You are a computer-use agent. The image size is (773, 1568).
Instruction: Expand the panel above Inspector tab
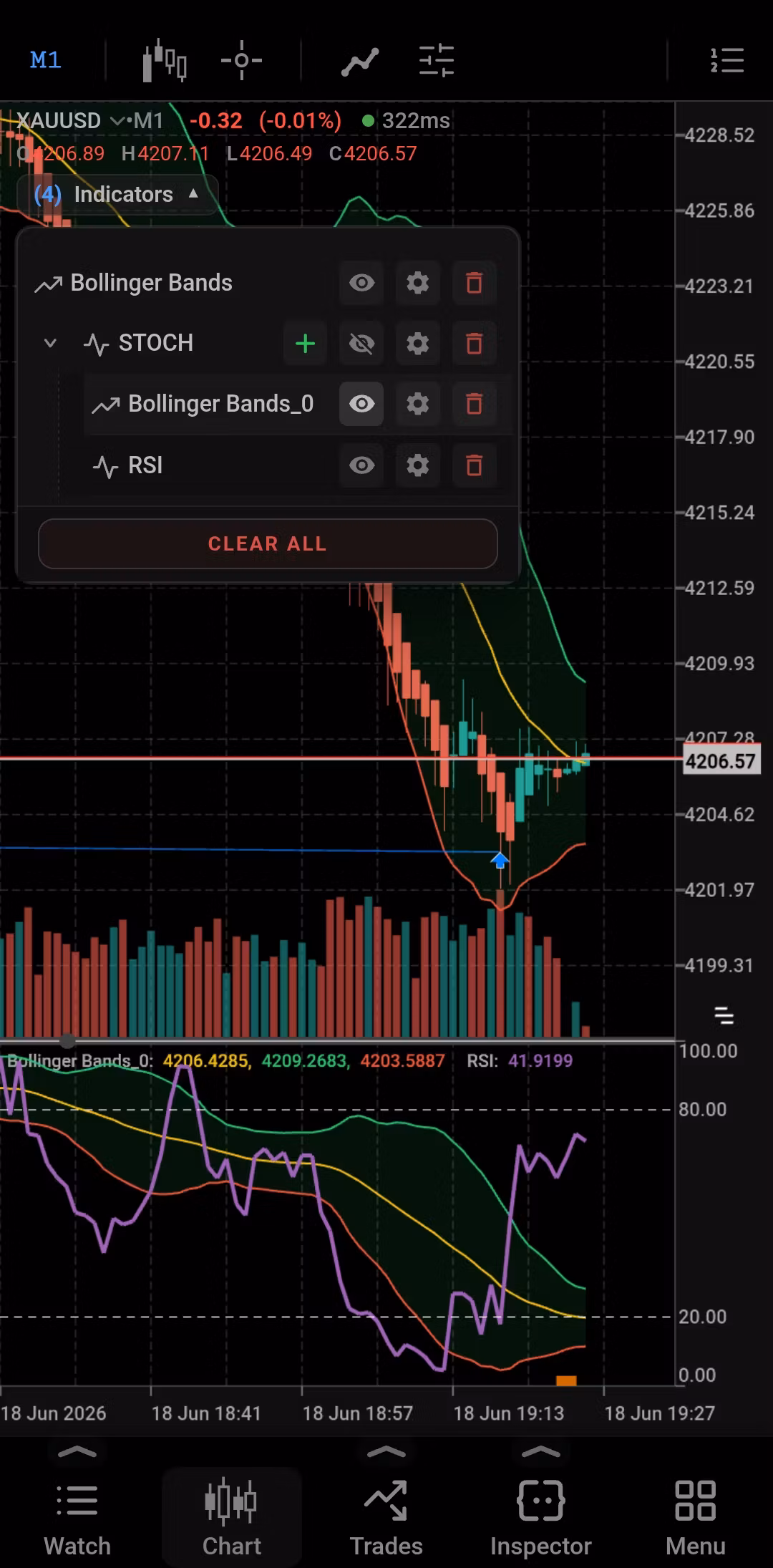coord(541,1452)
